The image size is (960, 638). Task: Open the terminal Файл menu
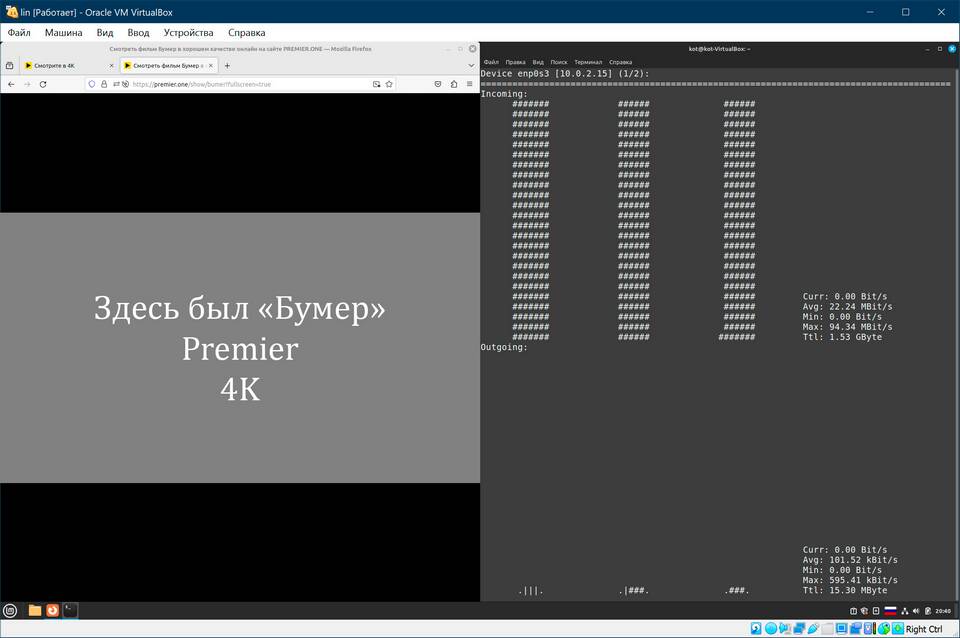click(x=491, y=62)
